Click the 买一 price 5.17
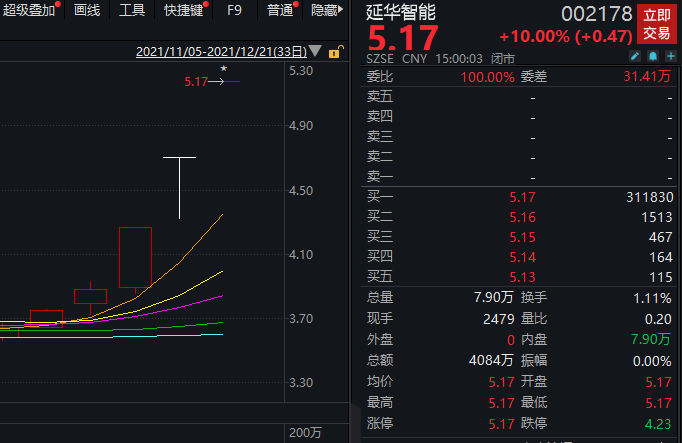This screenshot has width=682, height=443. (x=522, y=197)
